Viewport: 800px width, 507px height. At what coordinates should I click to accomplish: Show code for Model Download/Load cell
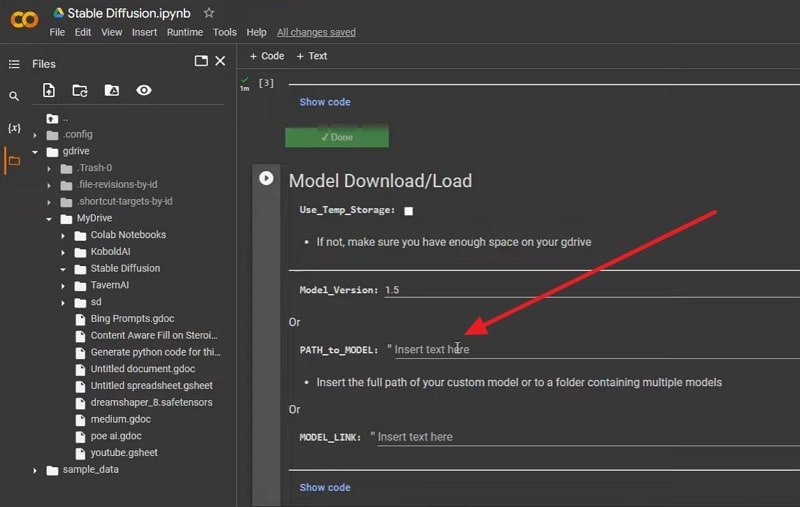325,487
